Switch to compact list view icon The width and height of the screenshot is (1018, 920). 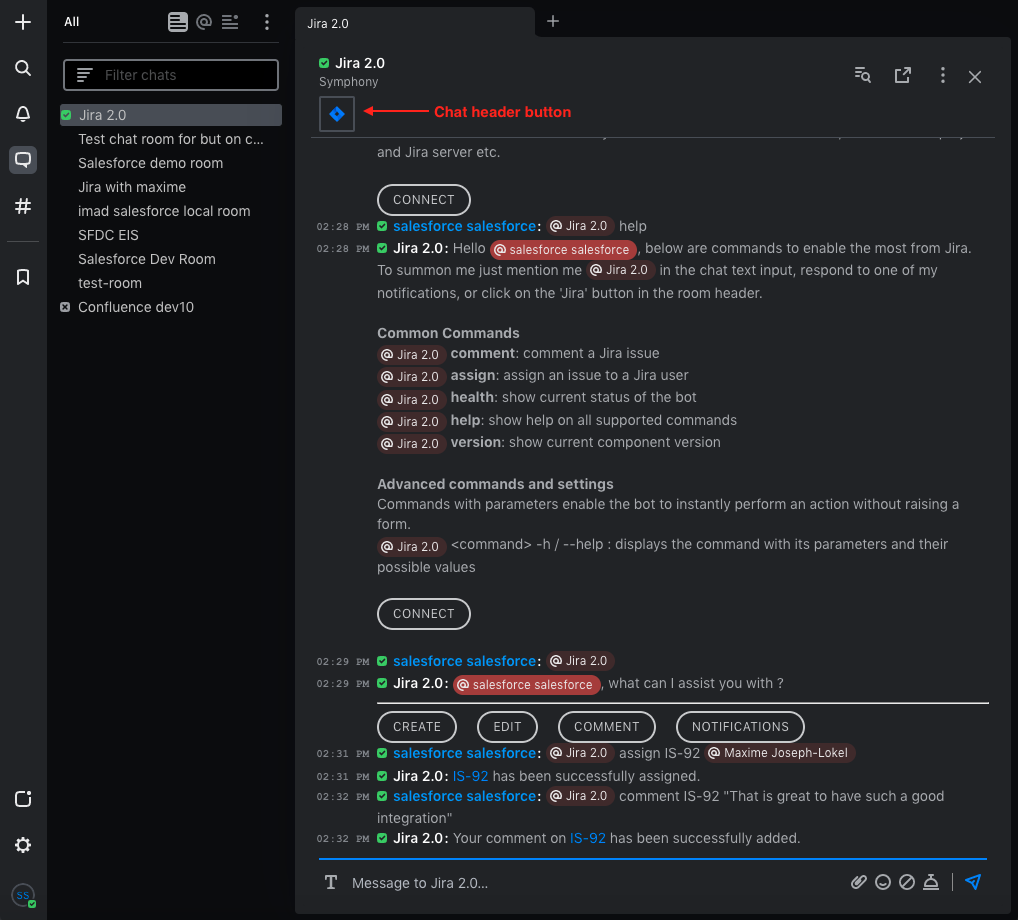tap(230, 22)
